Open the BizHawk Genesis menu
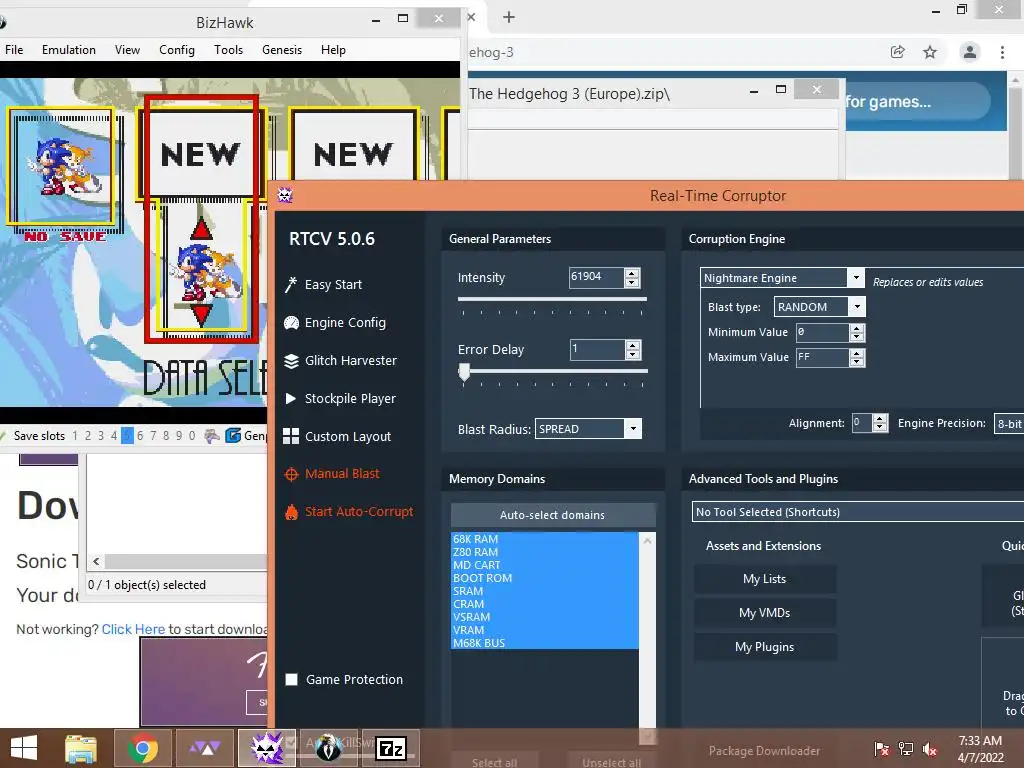 pos(282,50)
